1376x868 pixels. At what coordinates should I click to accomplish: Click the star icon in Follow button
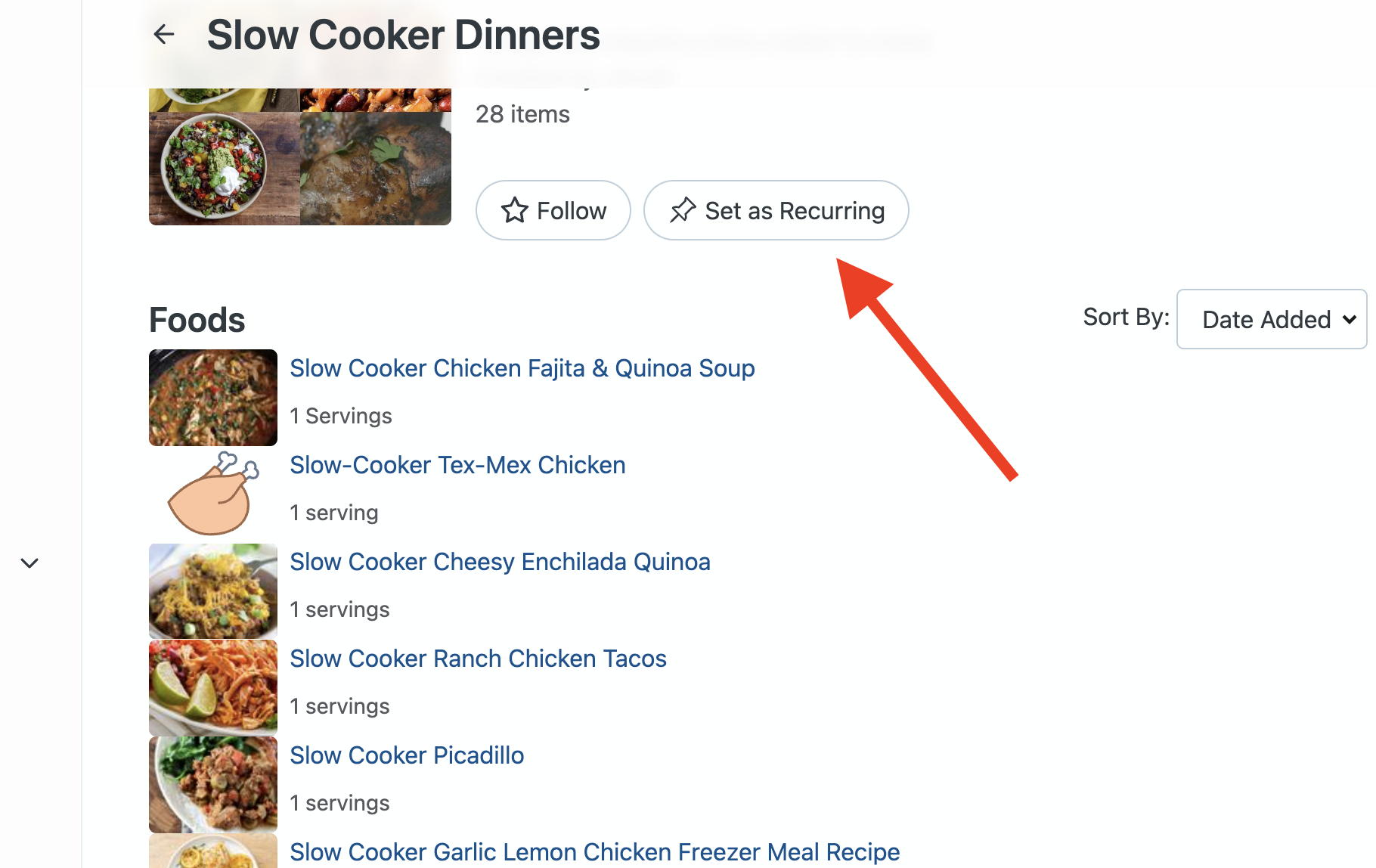pos(515,210)
